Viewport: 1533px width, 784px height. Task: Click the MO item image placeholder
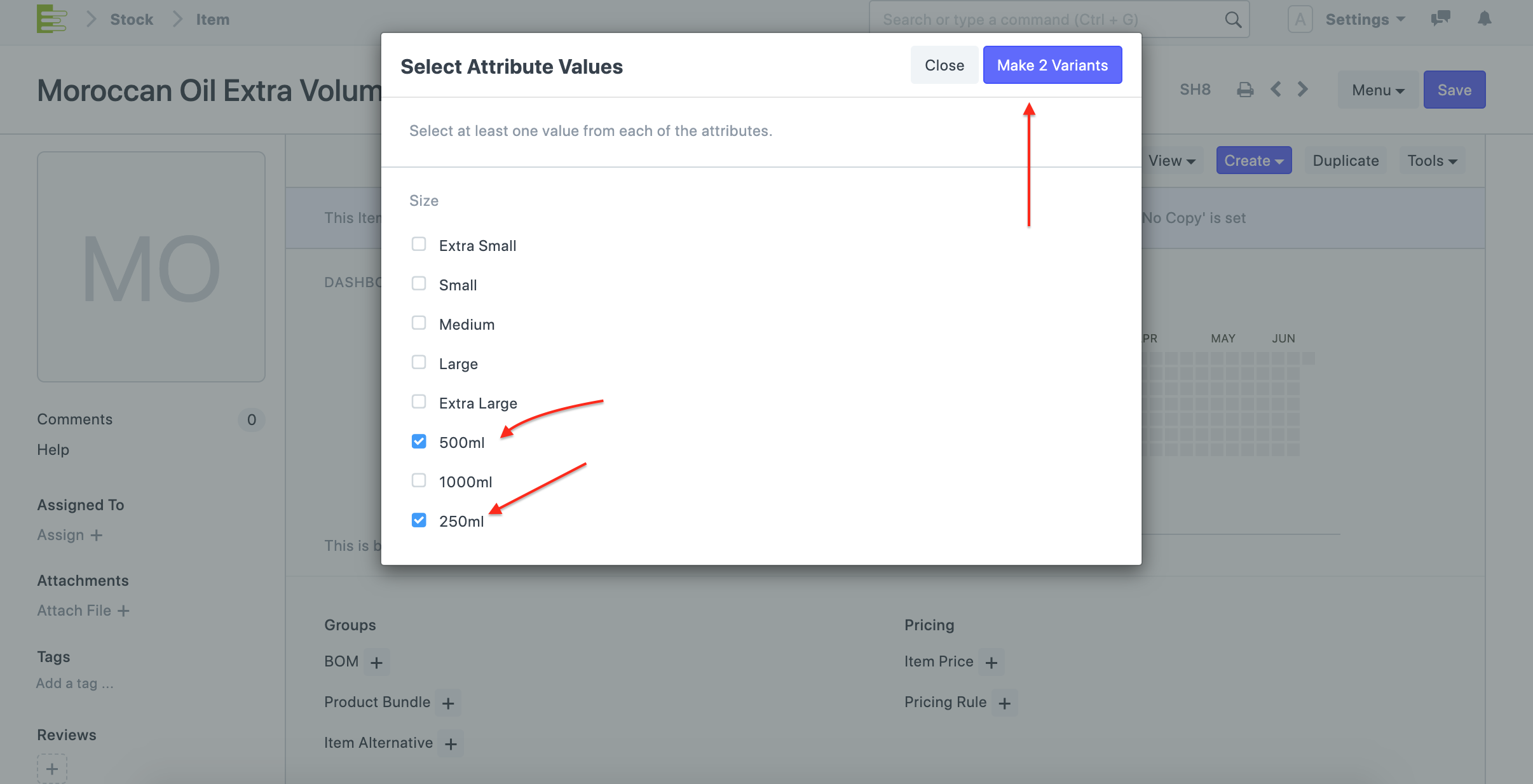pos(151,267)
